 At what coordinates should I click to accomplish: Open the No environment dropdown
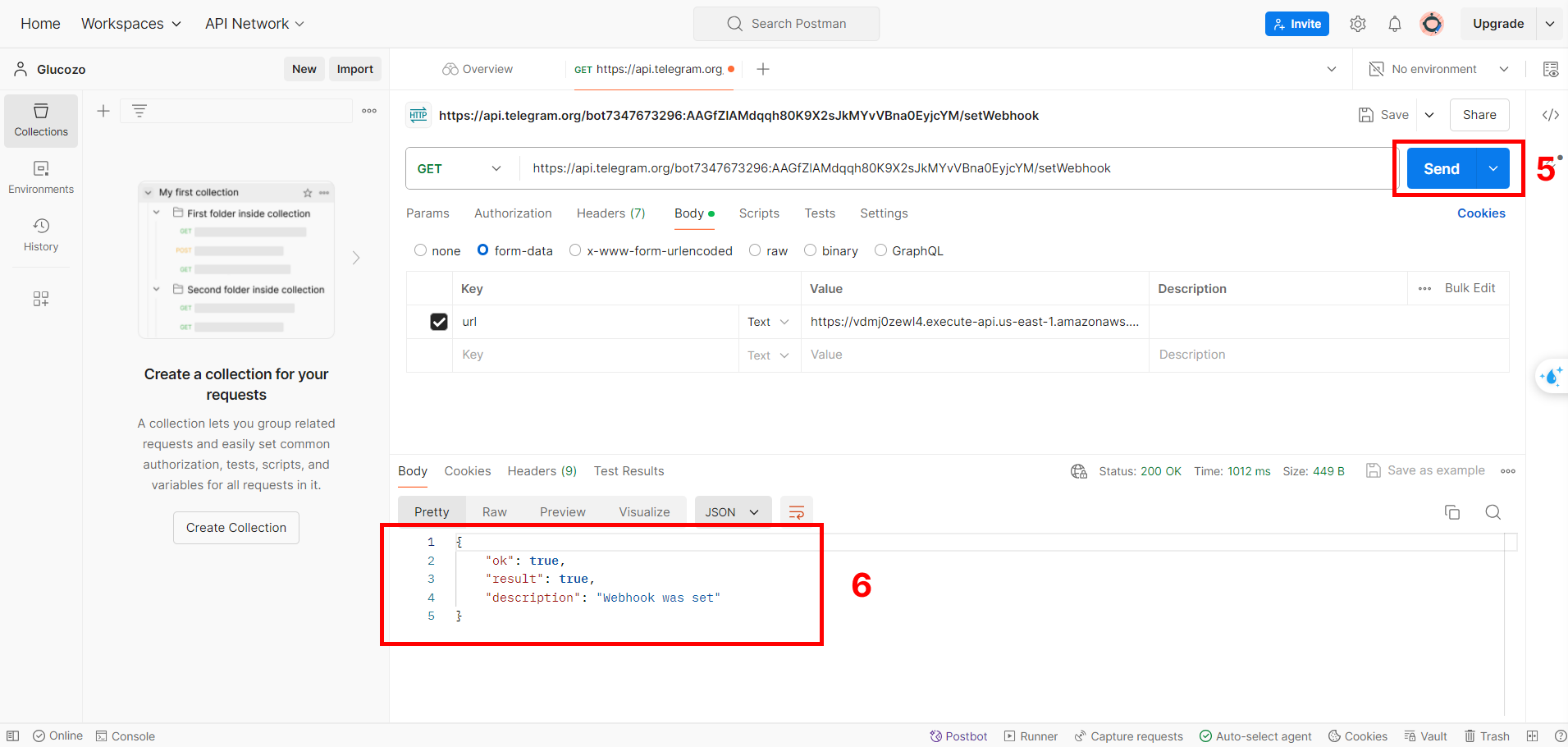coord(1439,69)
